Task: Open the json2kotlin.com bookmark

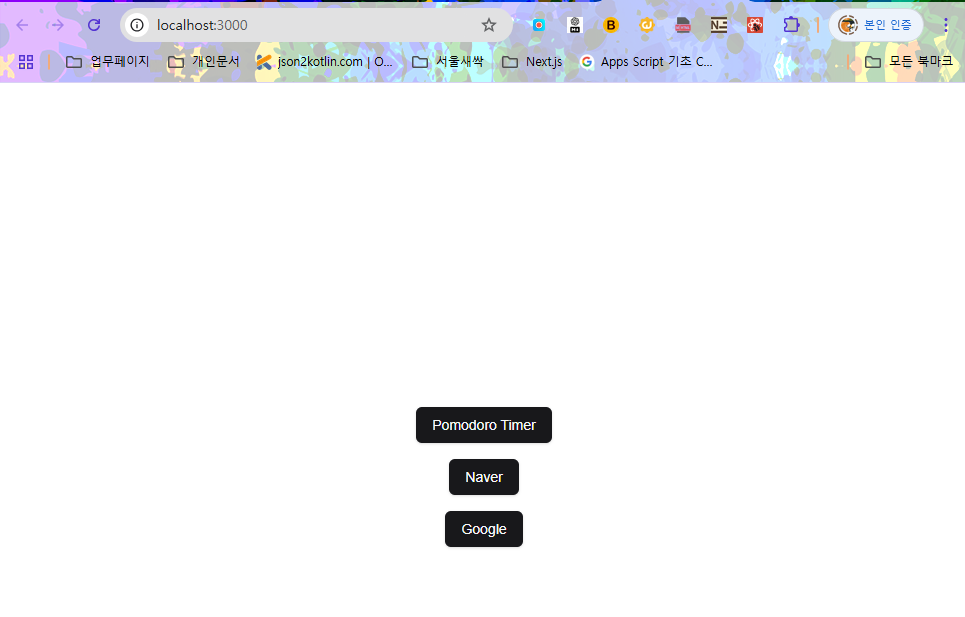Action: (324, 62)
